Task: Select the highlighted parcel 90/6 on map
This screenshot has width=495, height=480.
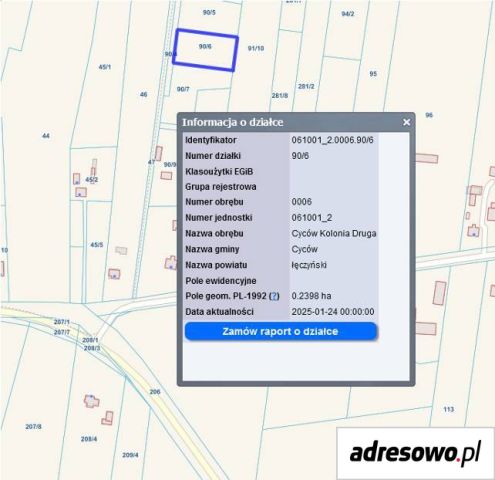Action: (205, 50)
